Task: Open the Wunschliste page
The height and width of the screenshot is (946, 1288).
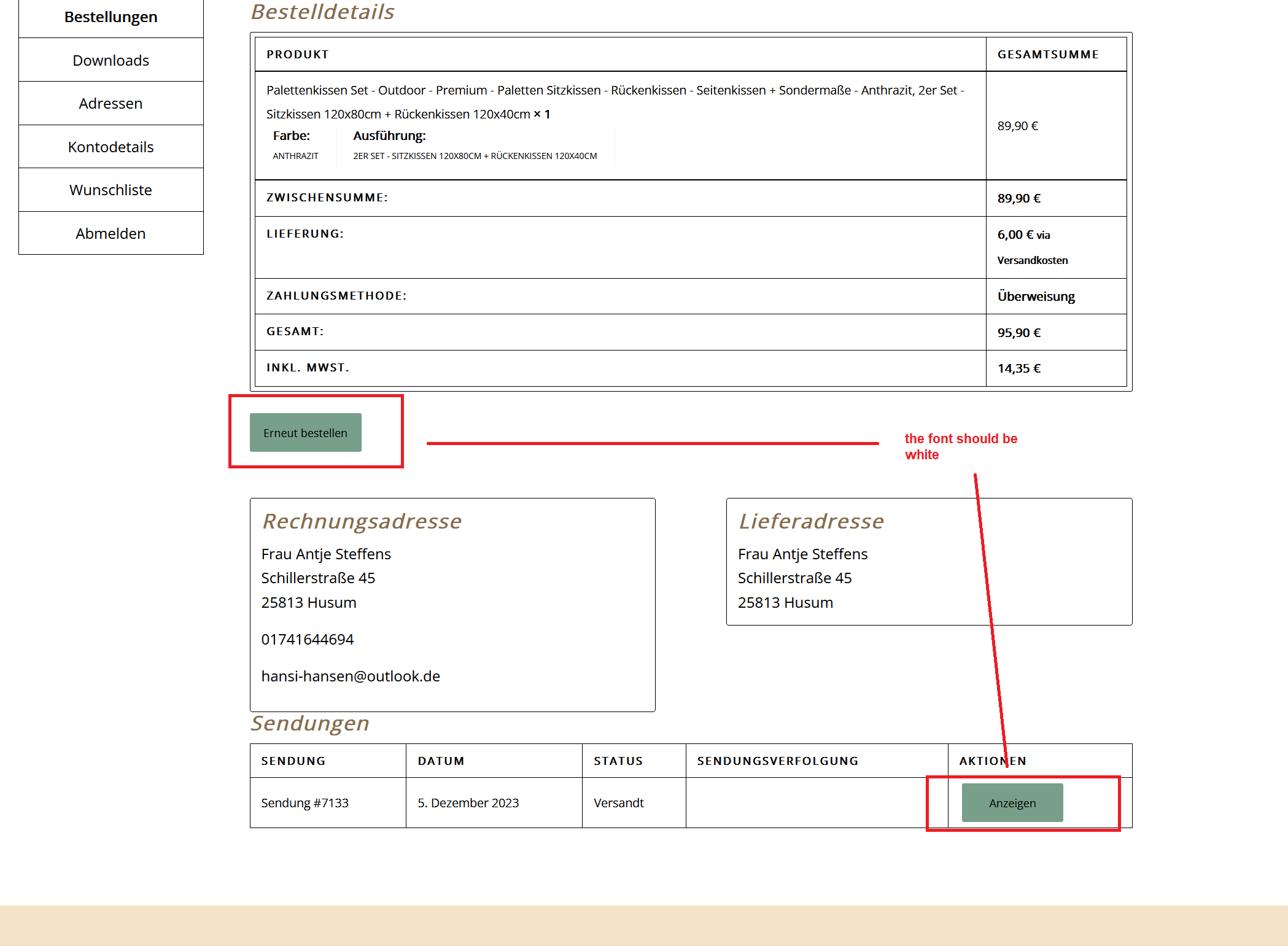Action: pos(111,190)
